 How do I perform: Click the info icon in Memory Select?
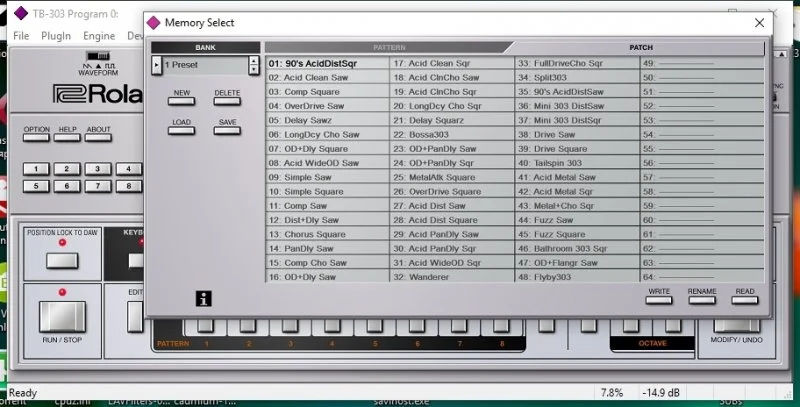pyautogui.click(x=204, y=299)
